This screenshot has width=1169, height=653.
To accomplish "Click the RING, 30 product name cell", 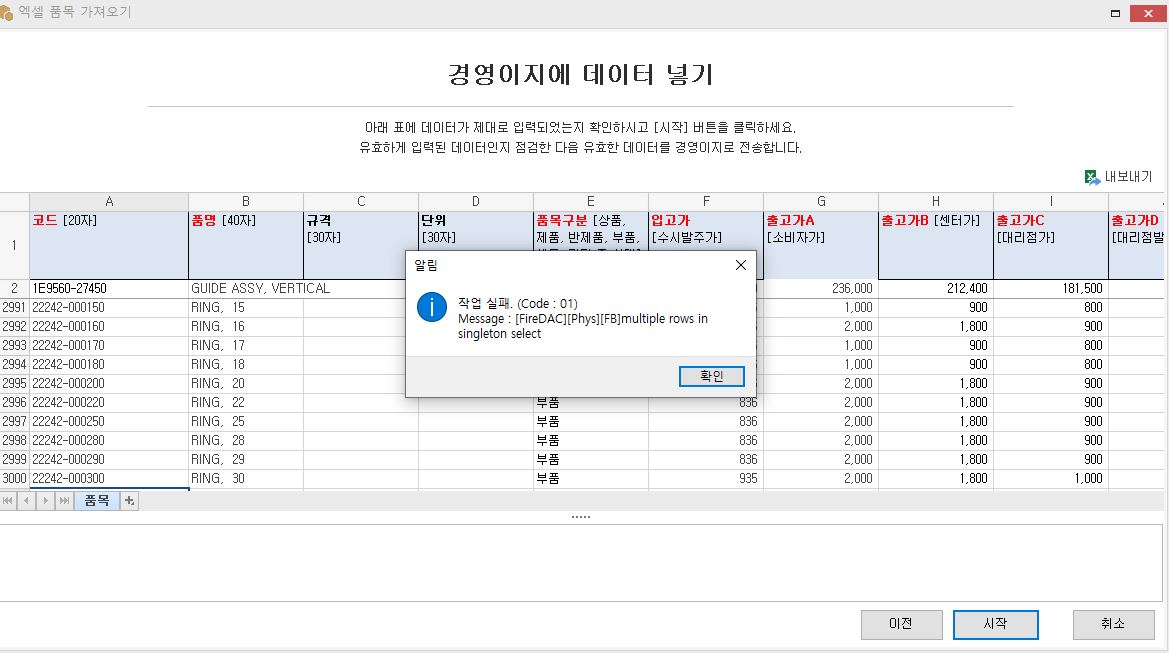I will [245, 478].
